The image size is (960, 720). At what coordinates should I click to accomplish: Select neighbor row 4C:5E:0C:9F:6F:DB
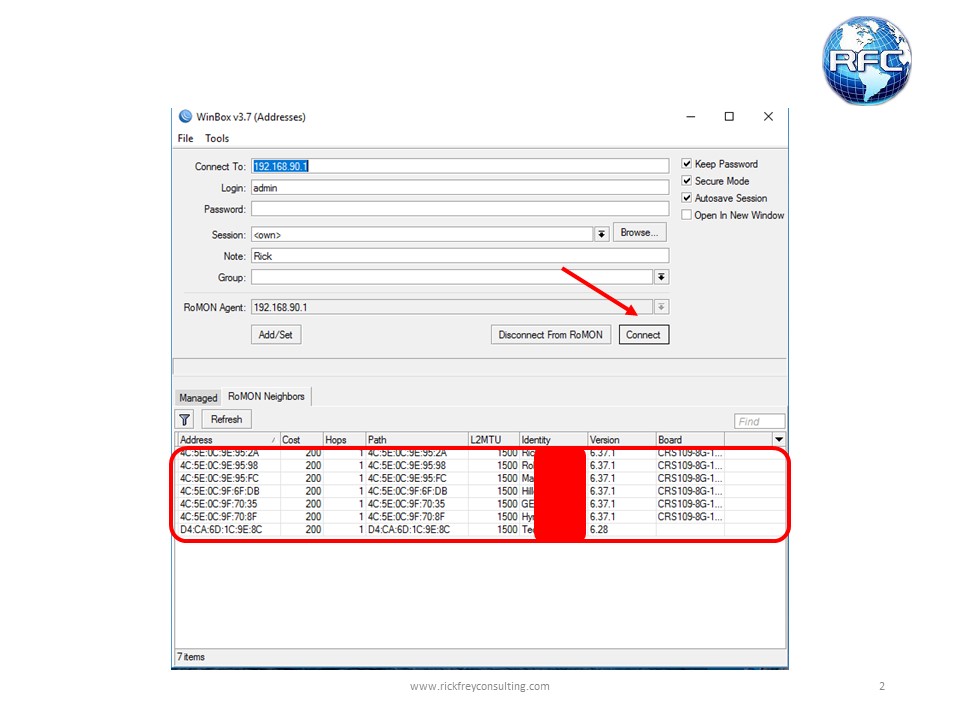(x=481, y=491)
